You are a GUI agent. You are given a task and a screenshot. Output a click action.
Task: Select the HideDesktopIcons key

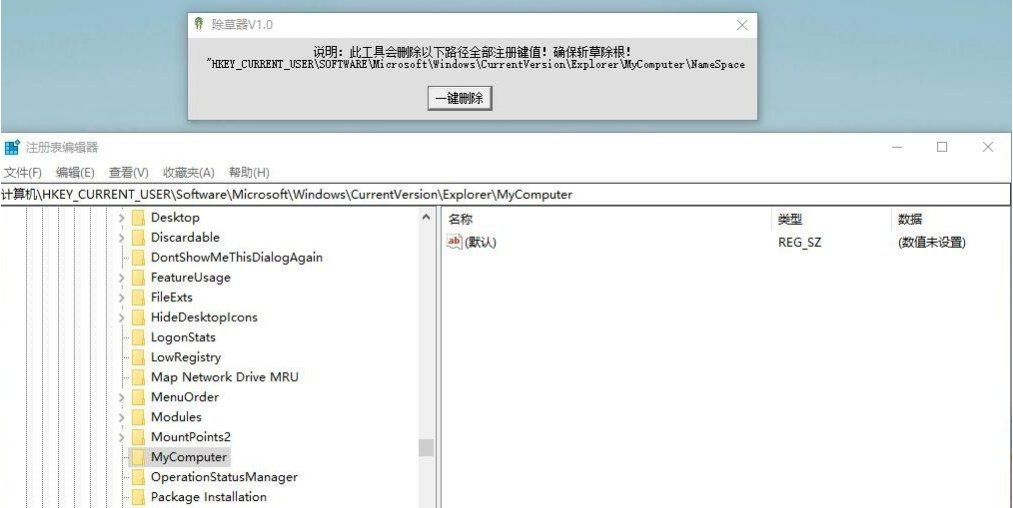[204, 317]
